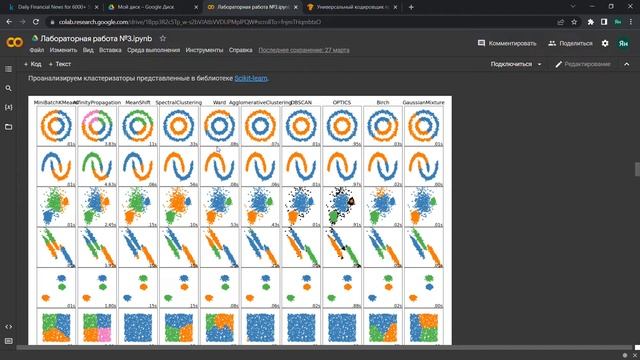This screenshot has width=640, height=360.
Task: Click the MiniBatchKMeans circles plot
Action: tap(56, 126)
